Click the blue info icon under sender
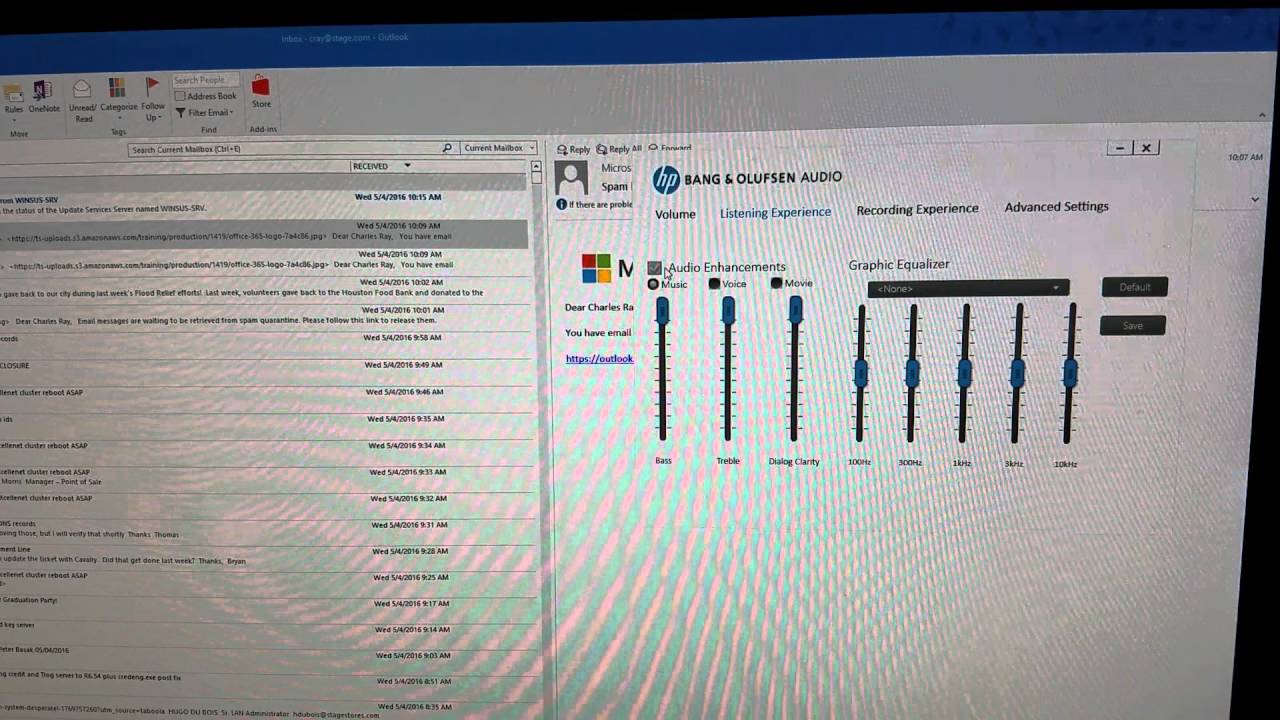This screenshot has width=1280, height=720. pos(561,204)
